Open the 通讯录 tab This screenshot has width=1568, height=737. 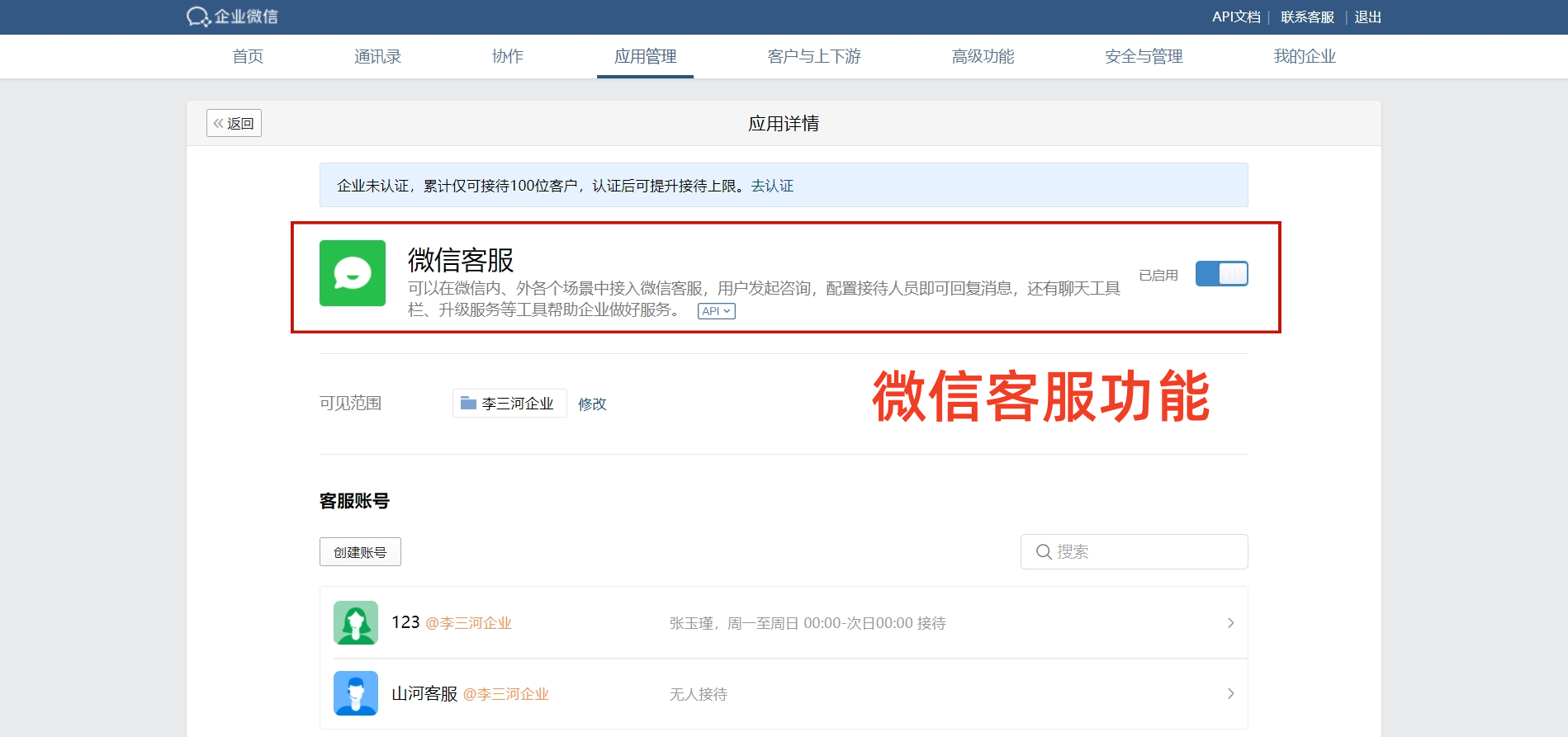377,56
